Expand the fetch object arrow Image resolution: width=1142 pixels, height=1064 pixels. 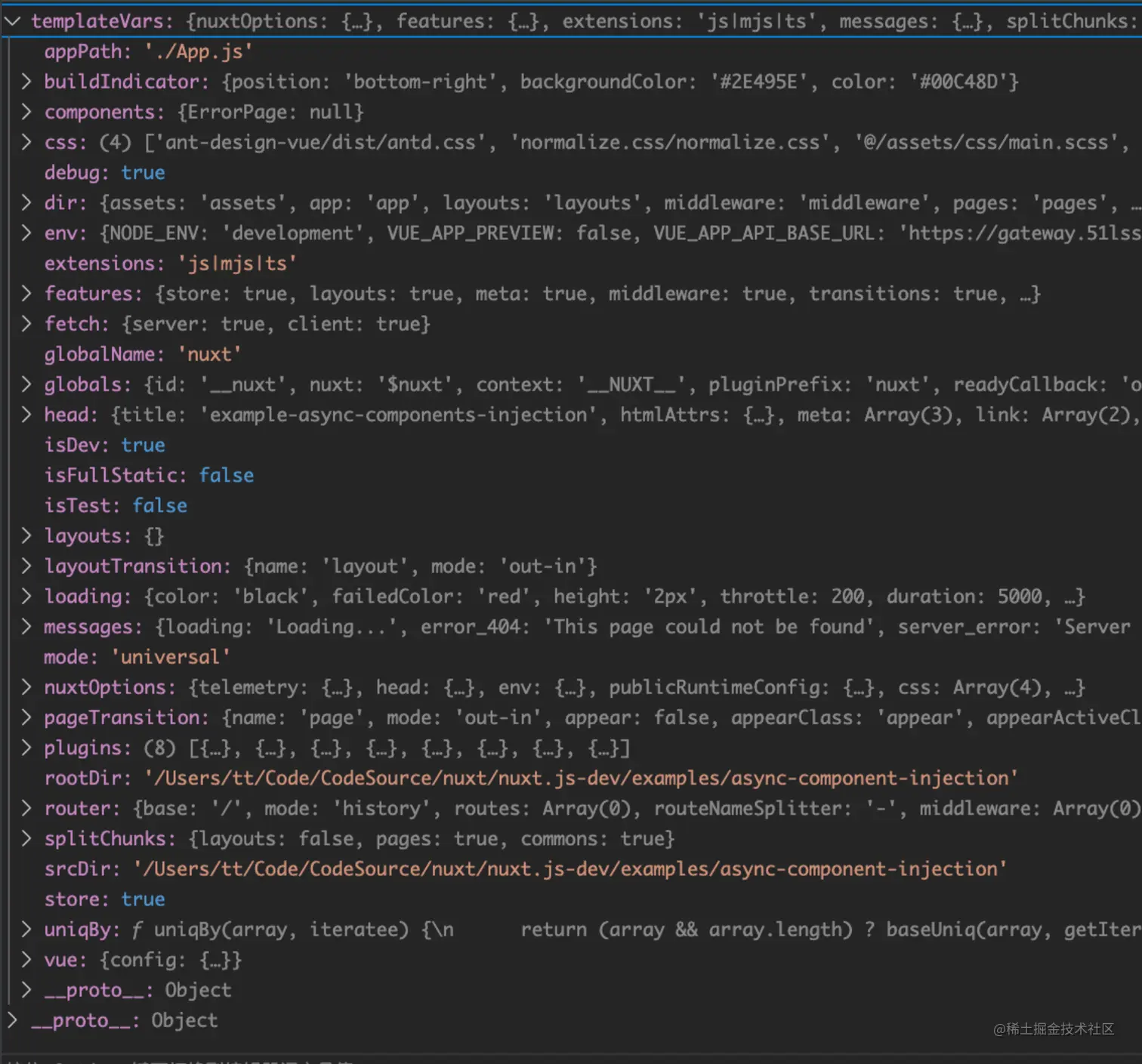click(x=26, y=323)
